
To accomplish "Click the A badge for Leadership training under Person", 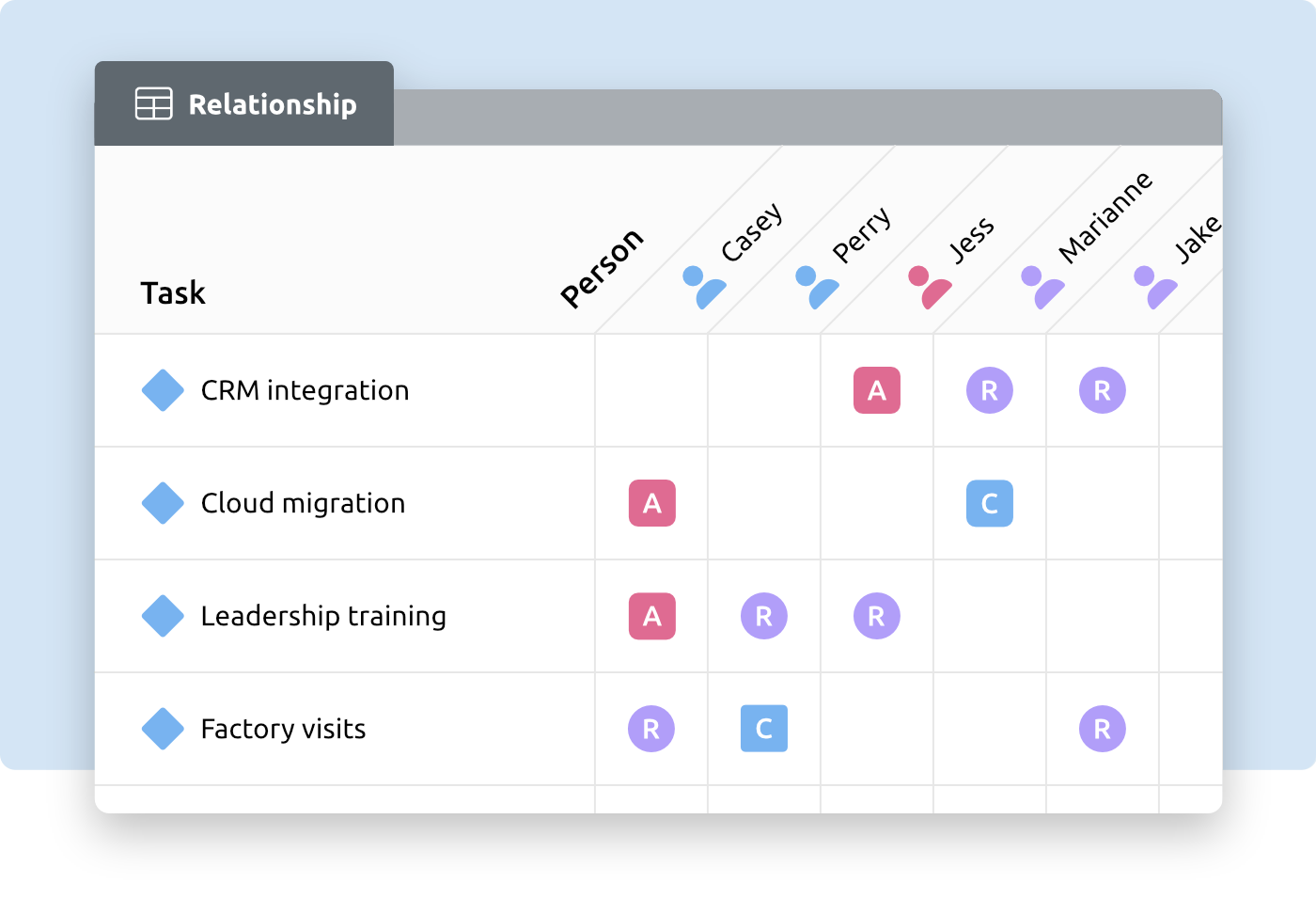I will [651, 616].
